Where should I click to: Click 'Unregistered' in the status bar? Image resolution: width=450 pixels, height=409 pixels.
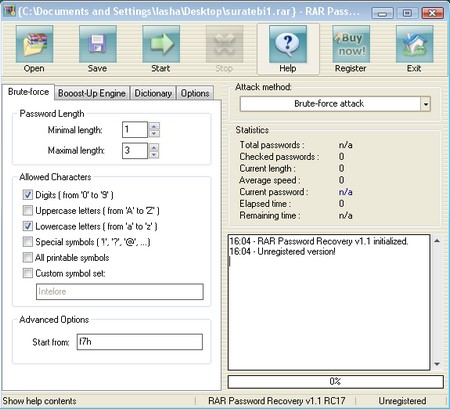(x=402, y=401)
